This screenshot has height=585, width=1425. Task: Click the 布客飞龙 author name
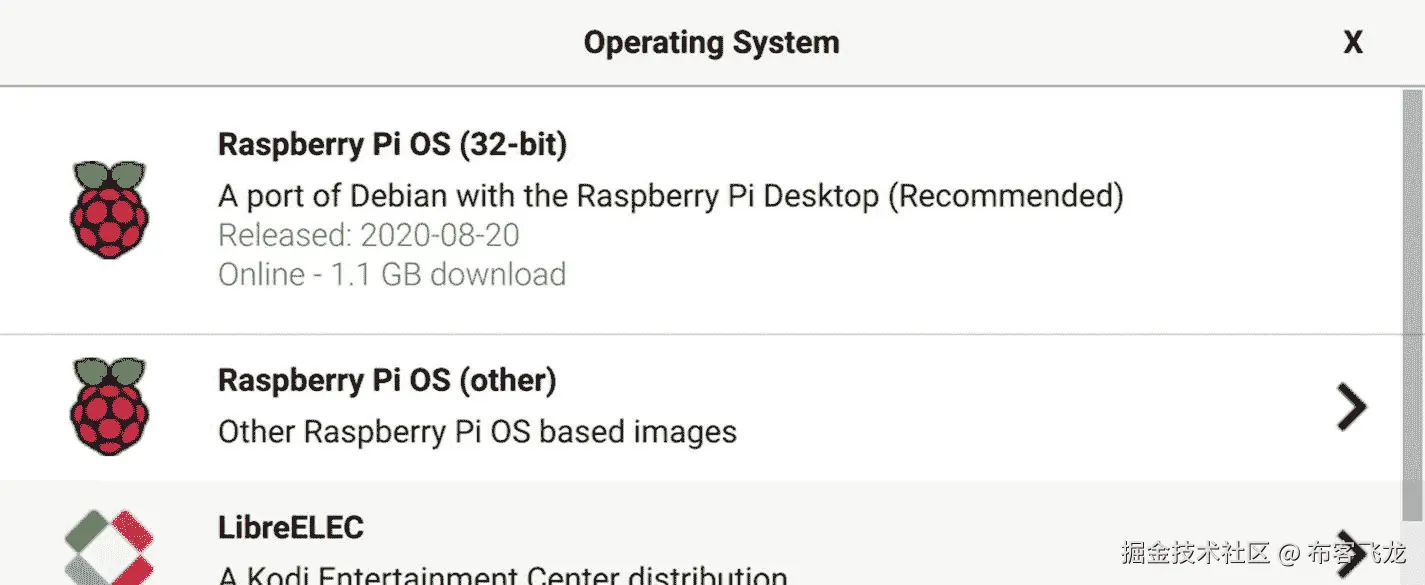[x=1357, y=553]
